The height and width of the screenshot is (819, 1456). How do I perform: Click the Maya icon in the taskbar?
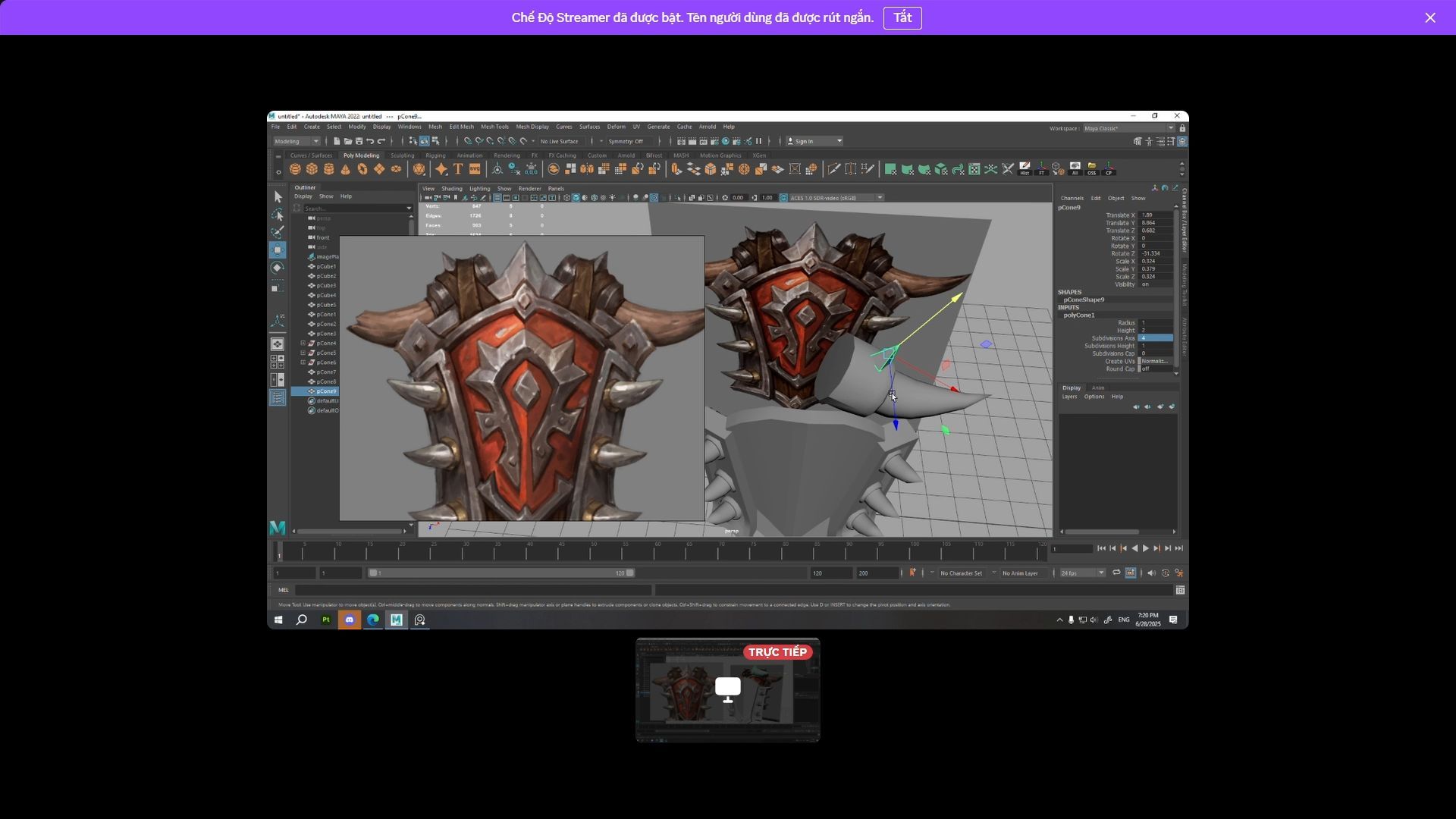396,620
